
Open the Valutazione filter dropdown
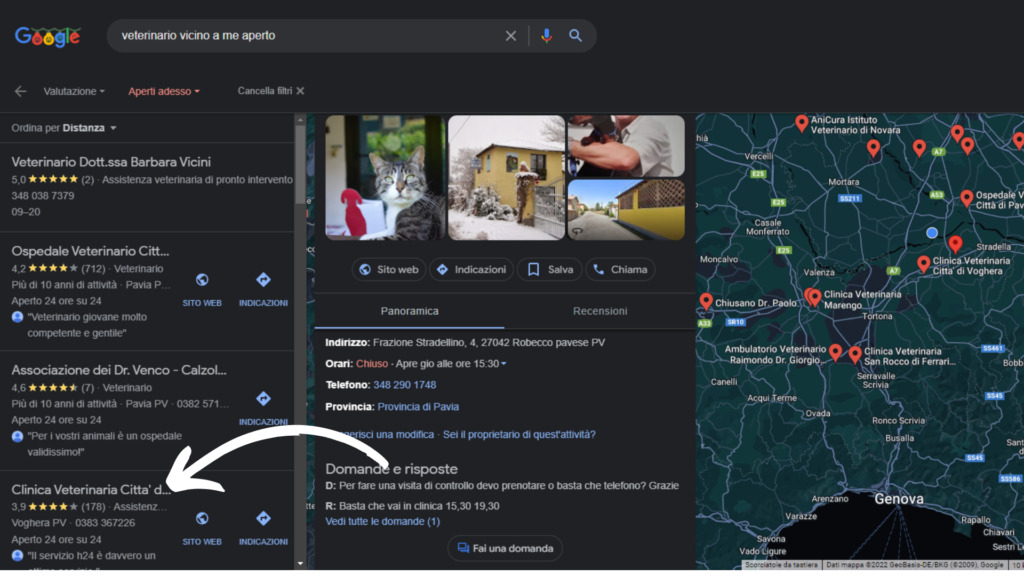74,91
